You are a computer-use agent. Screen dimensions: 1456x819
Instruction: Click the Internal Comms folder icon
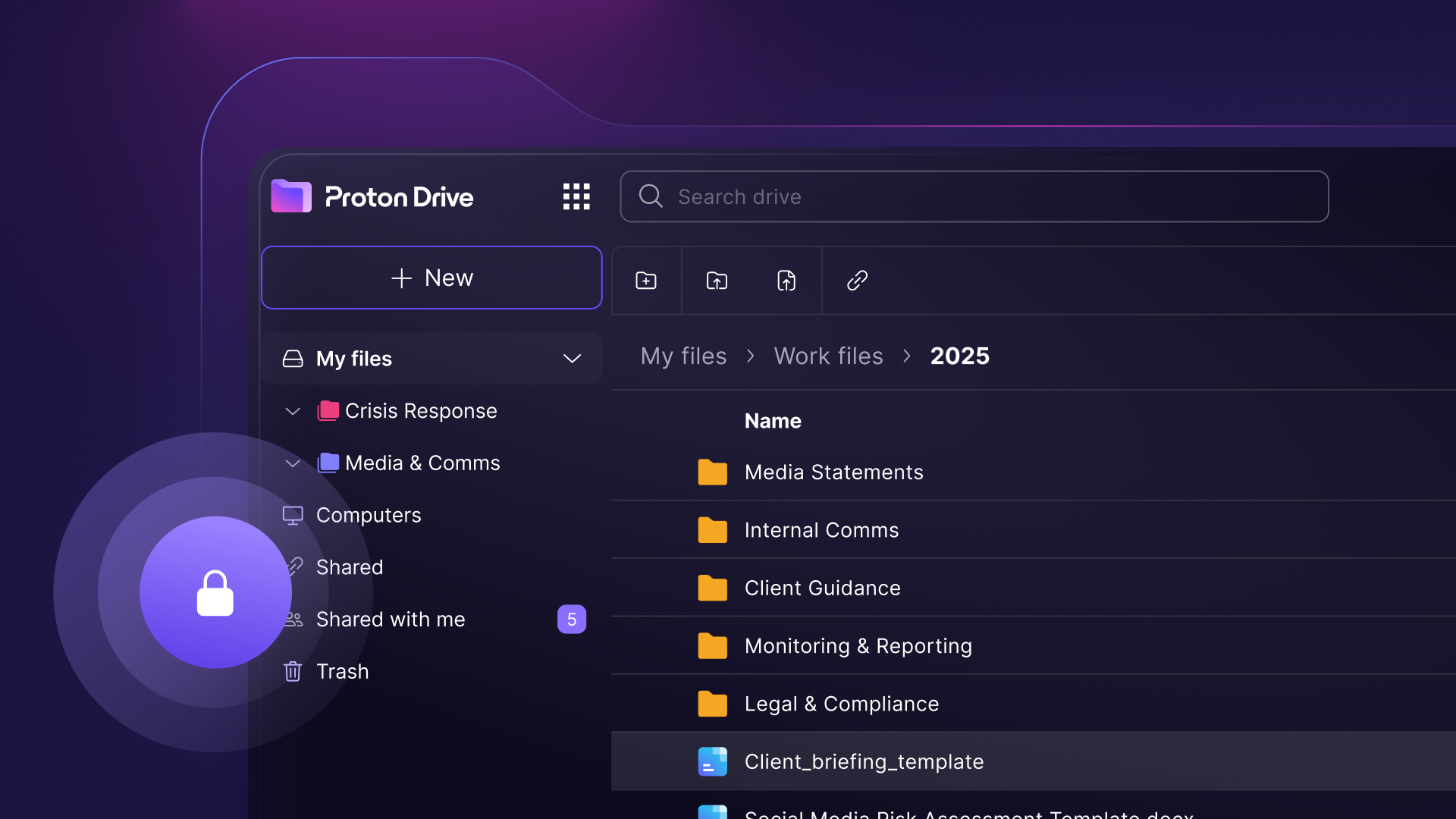(712, 530)
